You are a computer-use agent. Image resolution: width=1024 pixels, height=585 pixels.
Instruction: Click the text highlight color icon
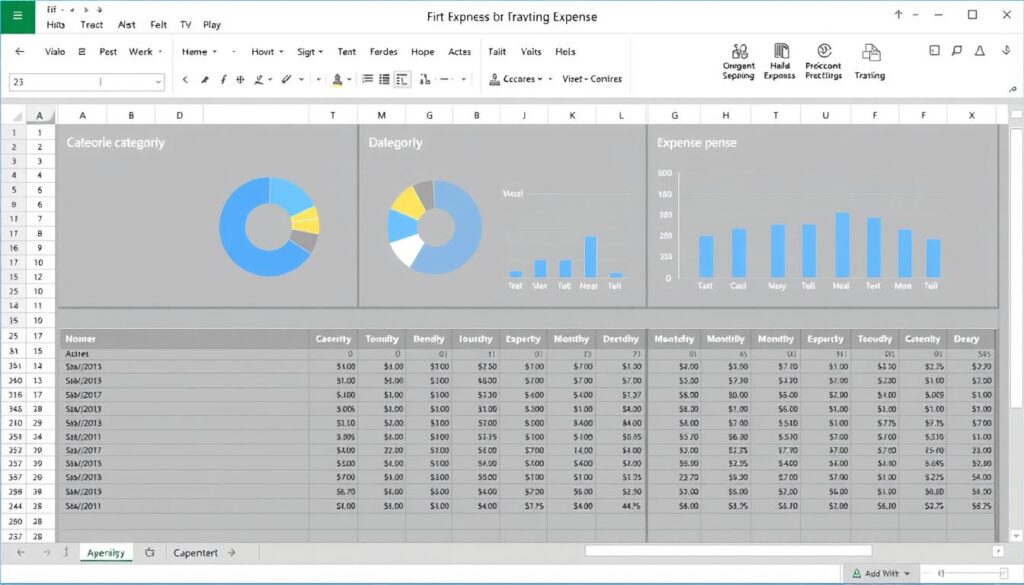point(338,79)
